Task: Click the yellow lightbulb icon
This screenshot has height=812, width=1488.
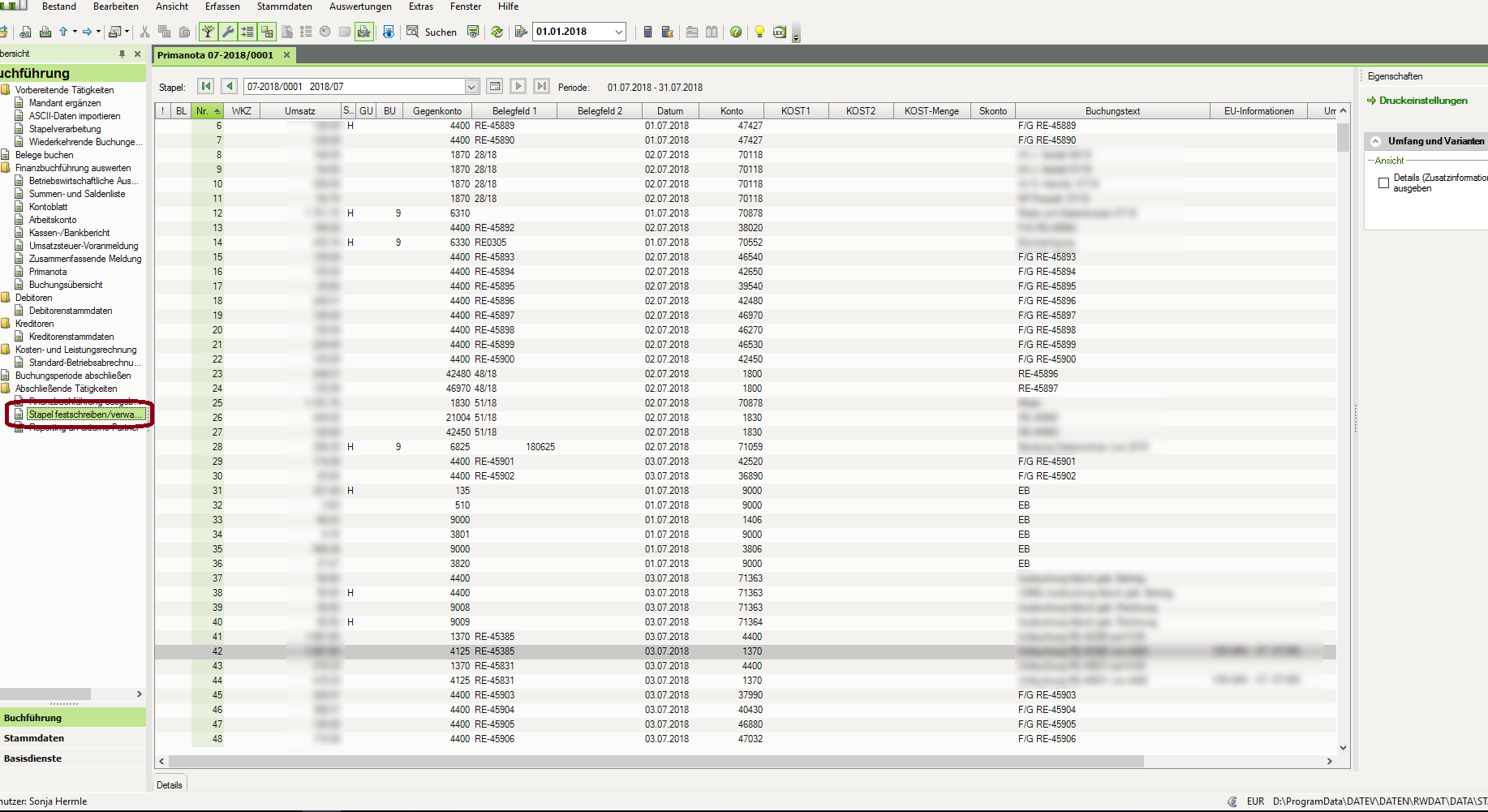Action: pyautogui.click(x=759, y=32)
